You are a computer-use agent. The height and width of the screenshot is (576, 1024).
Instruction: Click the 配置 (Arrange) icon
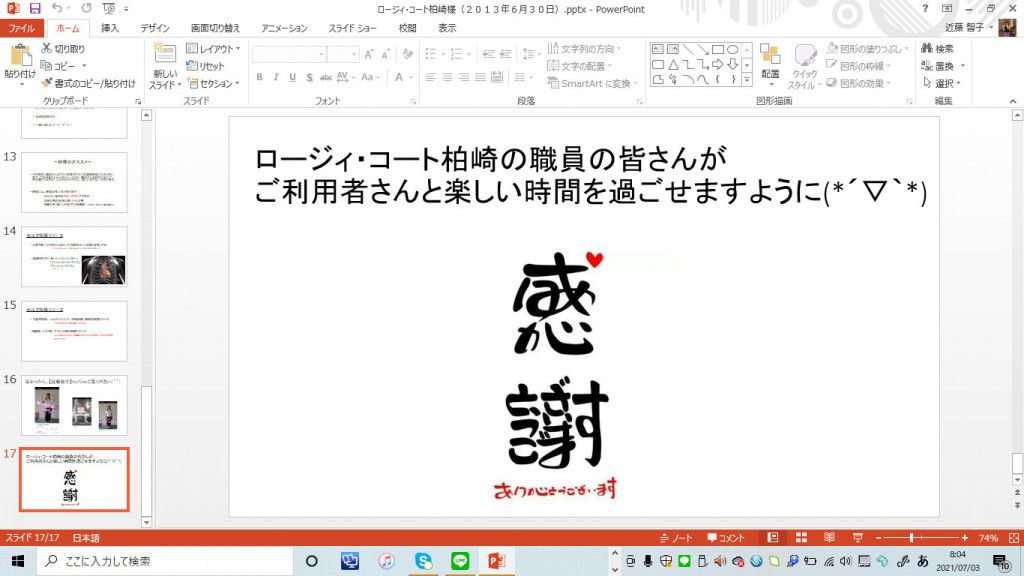coord(769,60)
